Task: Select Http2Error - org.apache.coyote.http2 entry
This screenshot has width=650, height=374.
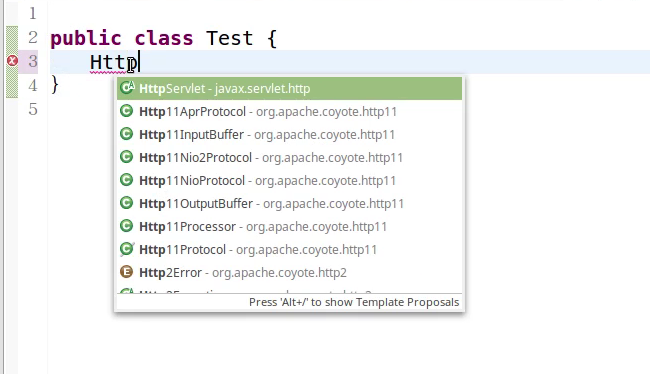Action: click(x=289, y=272)
